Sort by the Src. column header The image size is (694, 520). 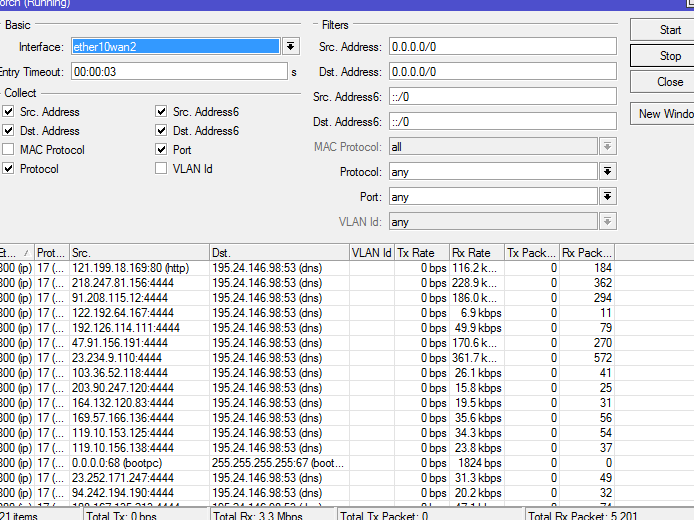coord(137,253)
